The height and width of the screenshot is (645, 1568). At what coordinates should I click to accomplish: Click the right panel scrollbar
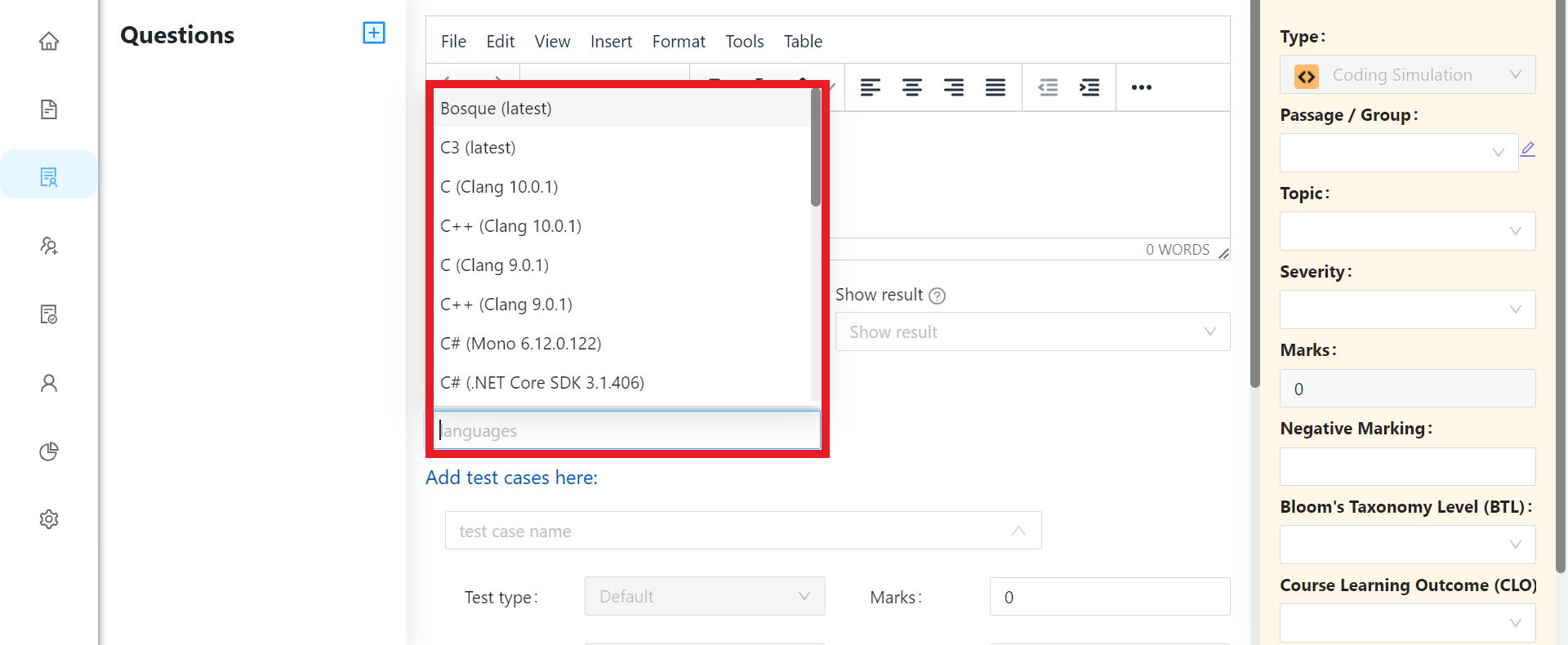(1561, 286)
